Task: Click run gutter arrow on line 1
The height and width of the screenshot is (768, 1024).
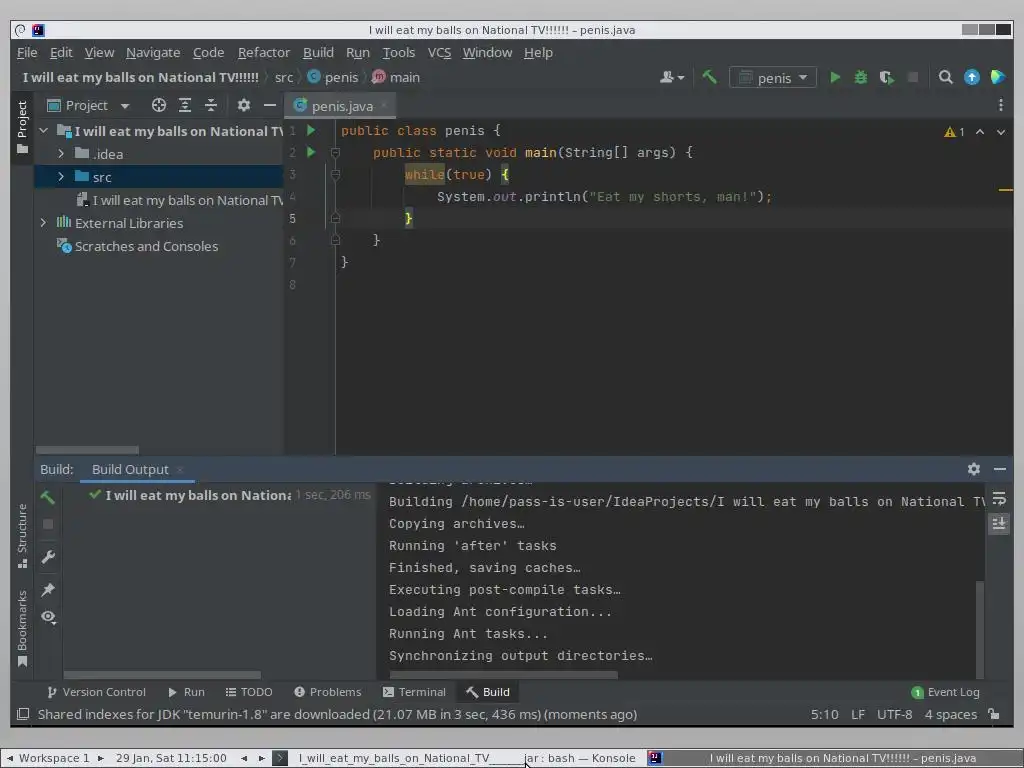Action: point(312,130)
